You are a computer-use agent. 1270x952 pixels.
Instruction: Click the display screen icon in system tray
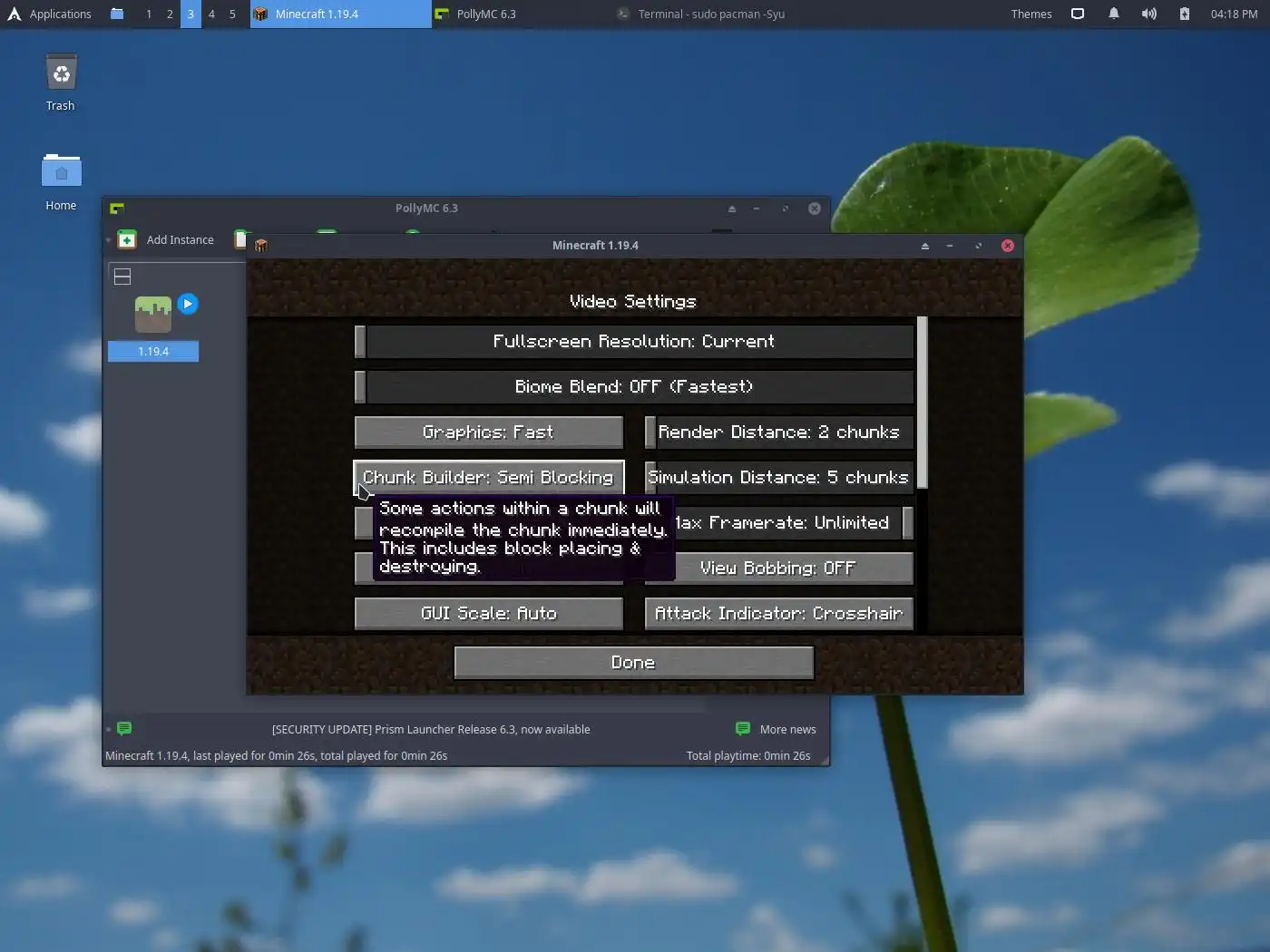(x=1078, y=14)
